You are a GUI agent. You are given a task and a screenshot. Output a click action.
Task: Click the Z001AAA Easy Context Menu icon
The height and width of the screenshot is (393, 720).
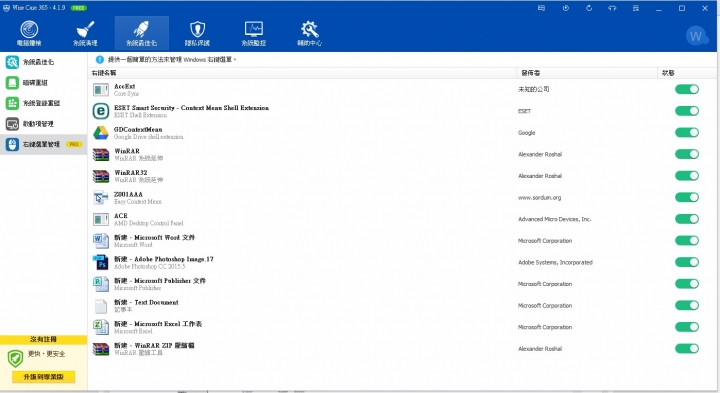point(101,197)
